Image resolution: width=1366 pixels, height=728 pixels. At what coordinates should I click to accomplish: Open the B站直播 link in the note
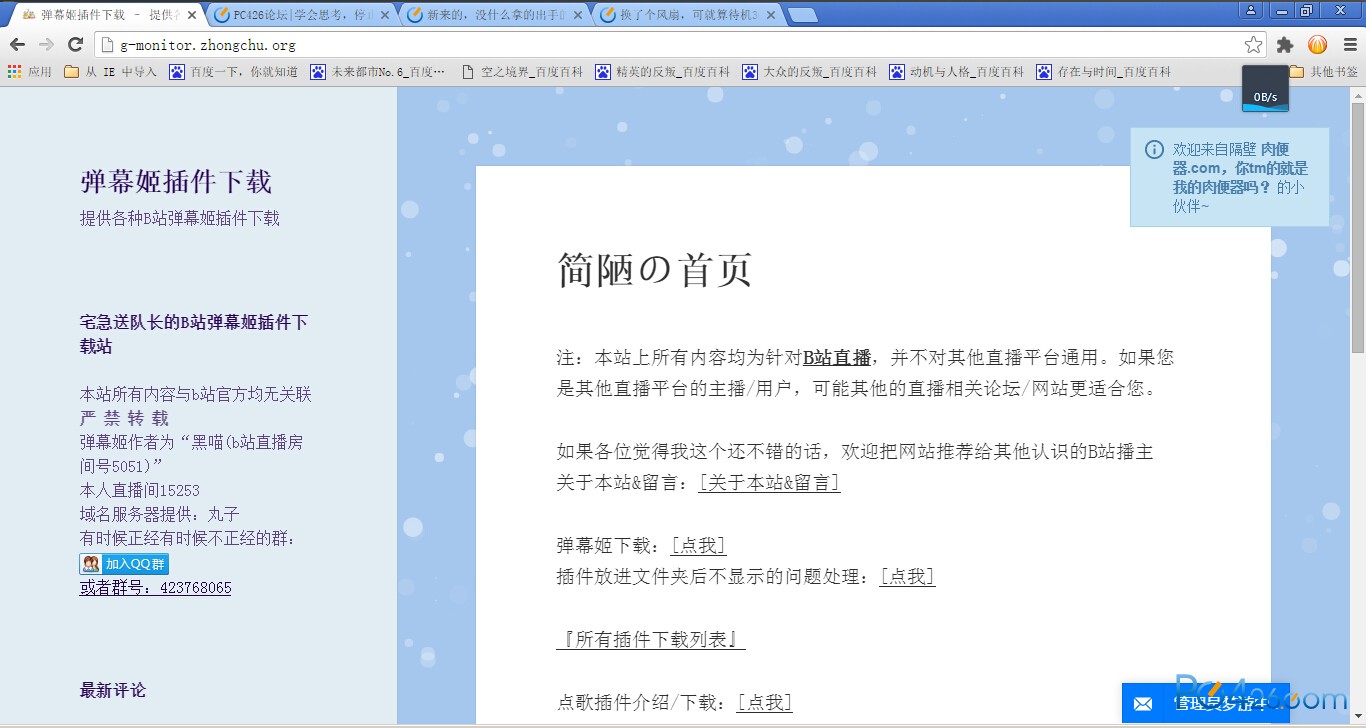tap(837, 357)
